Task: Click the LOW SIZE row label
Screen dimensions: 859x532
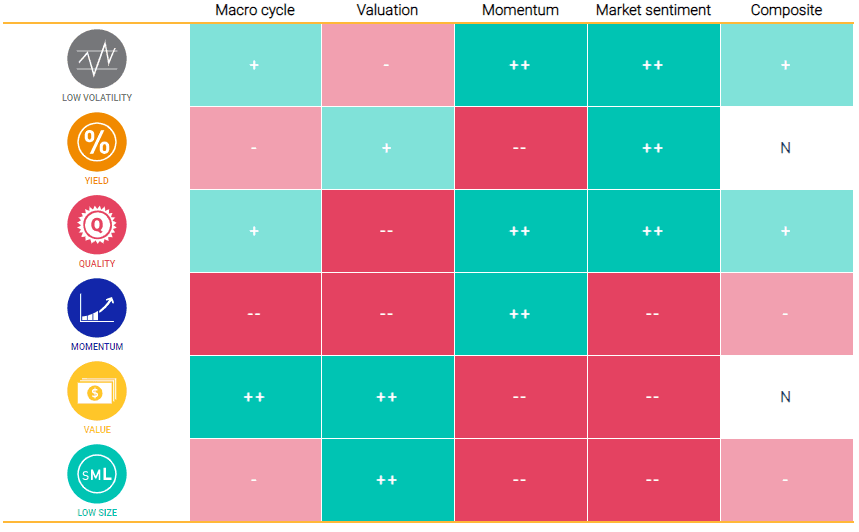Action: click(97, 513)
